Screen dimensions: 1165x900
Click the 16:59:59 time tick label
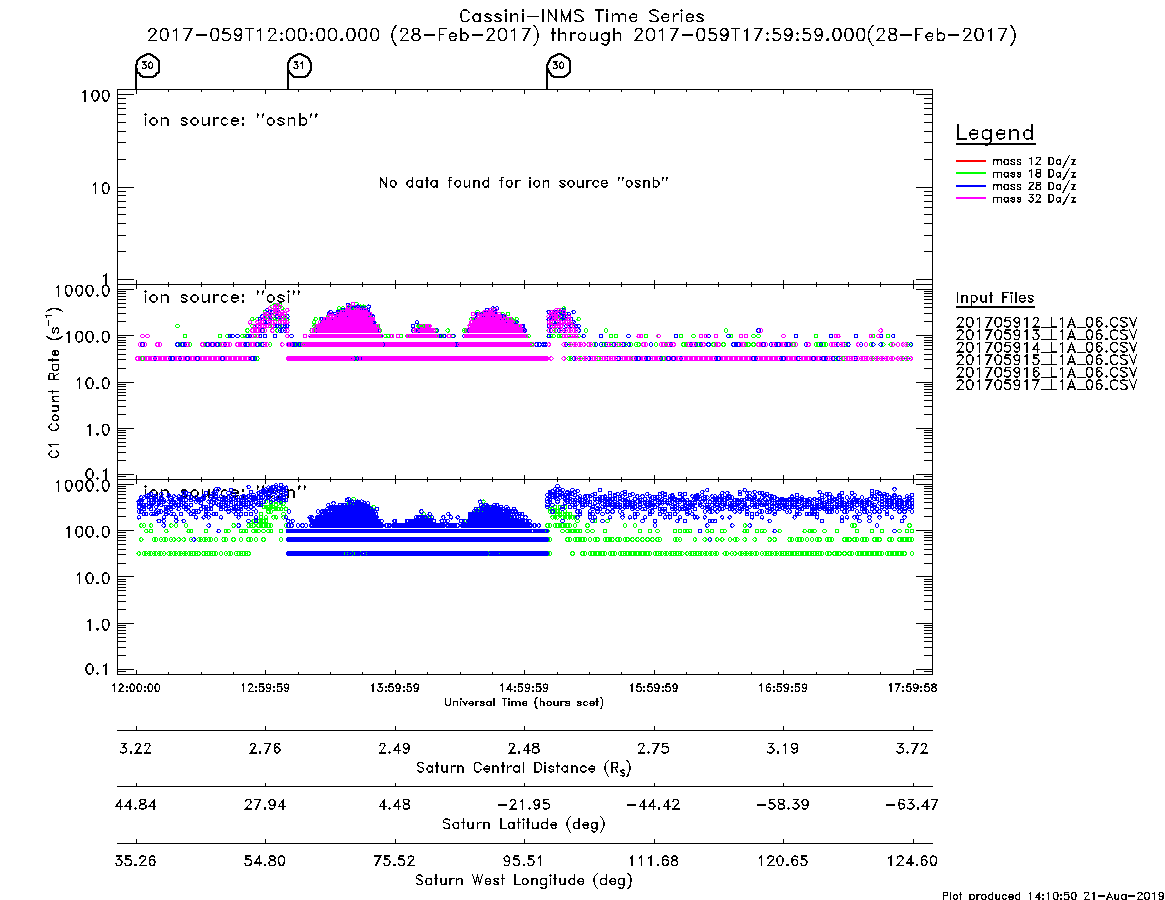point(783,688)
